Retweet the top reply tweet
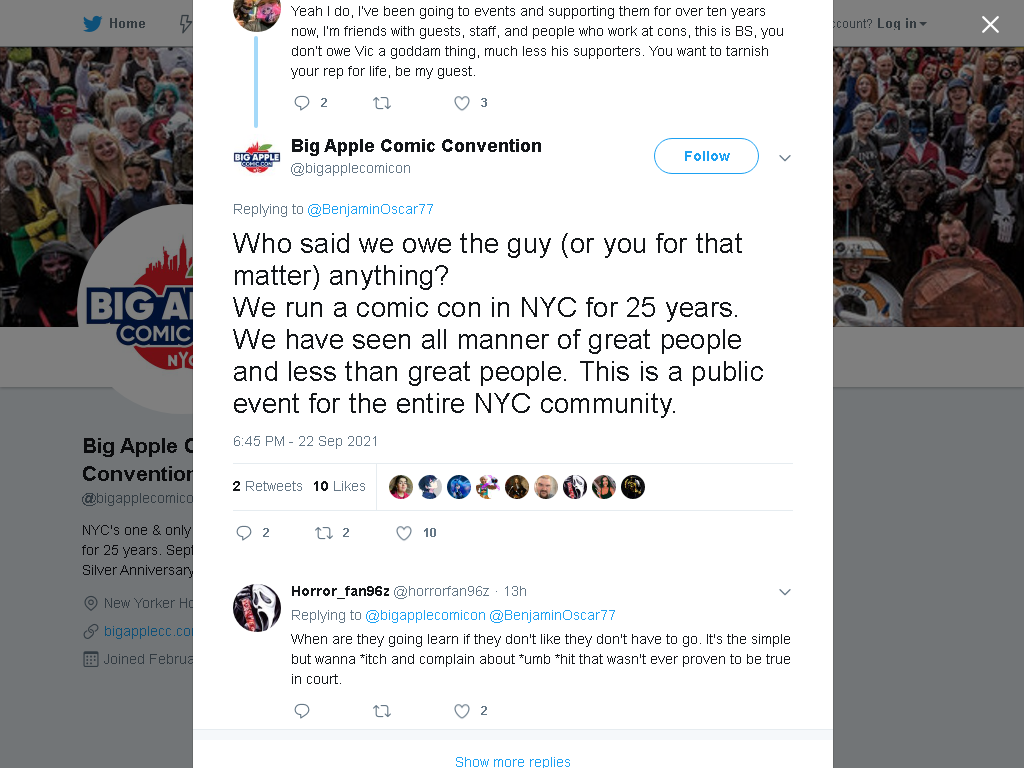This screenshot has width=1024, height=768. [382, 103]
